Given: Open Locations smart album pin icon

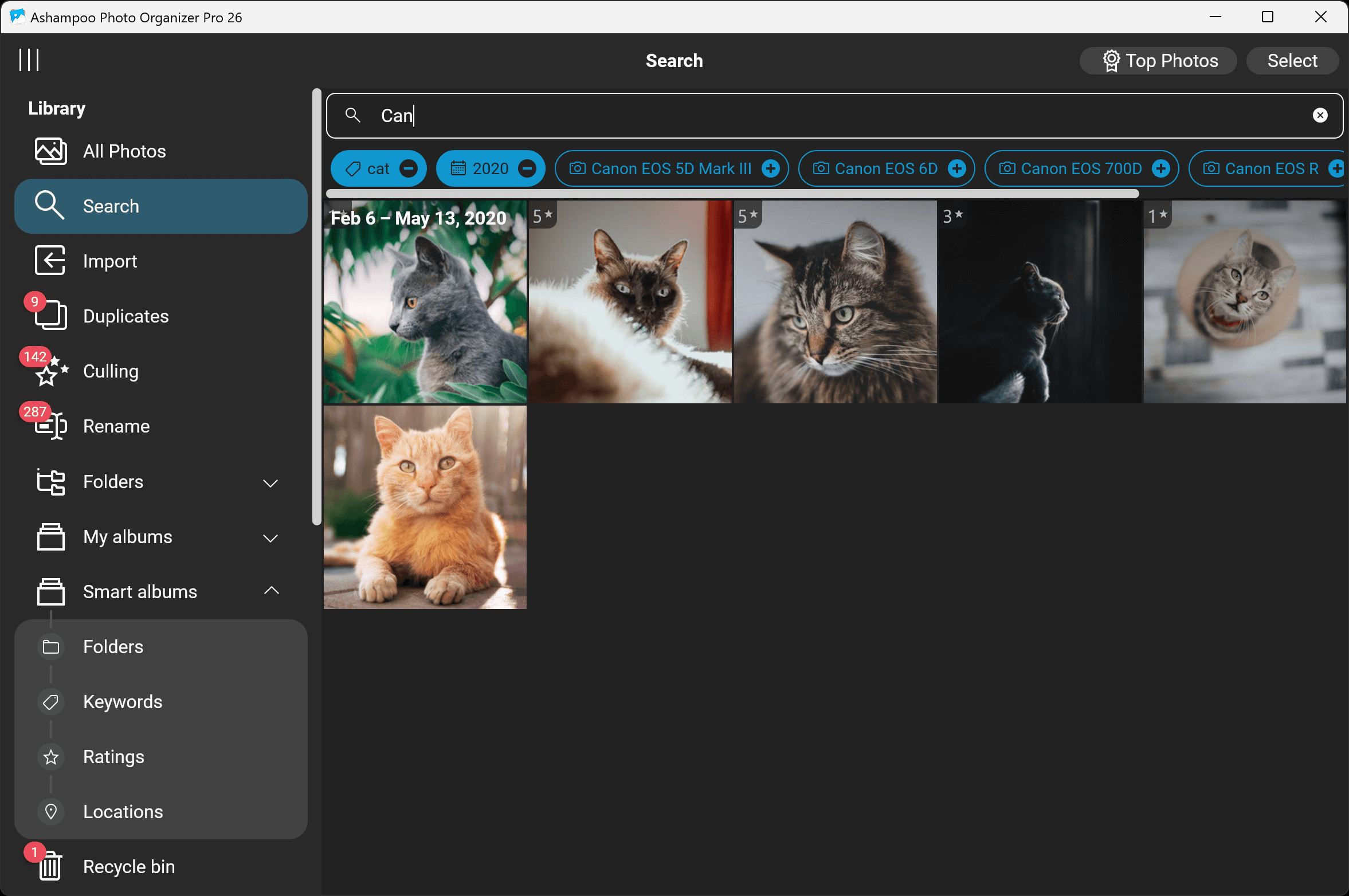Looking at the screenshot, I should (51, 811).
